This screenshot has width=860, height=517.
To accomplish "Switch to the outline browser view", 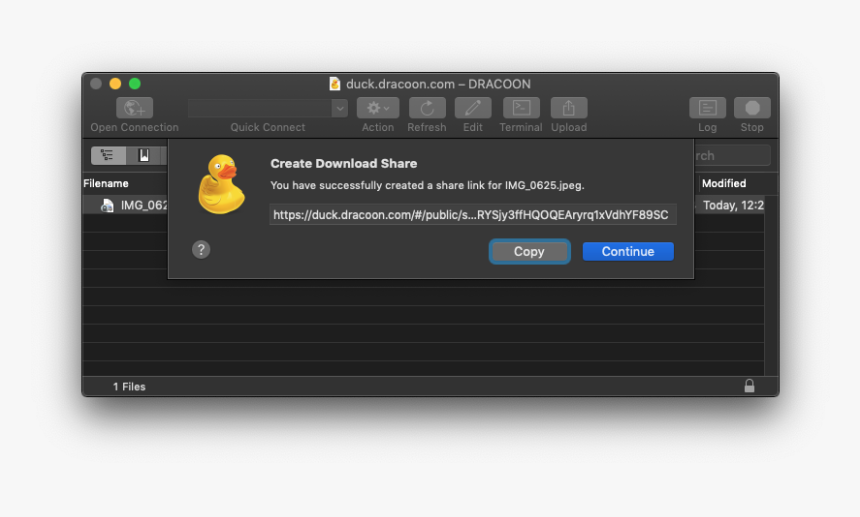I will pos(108,156).
